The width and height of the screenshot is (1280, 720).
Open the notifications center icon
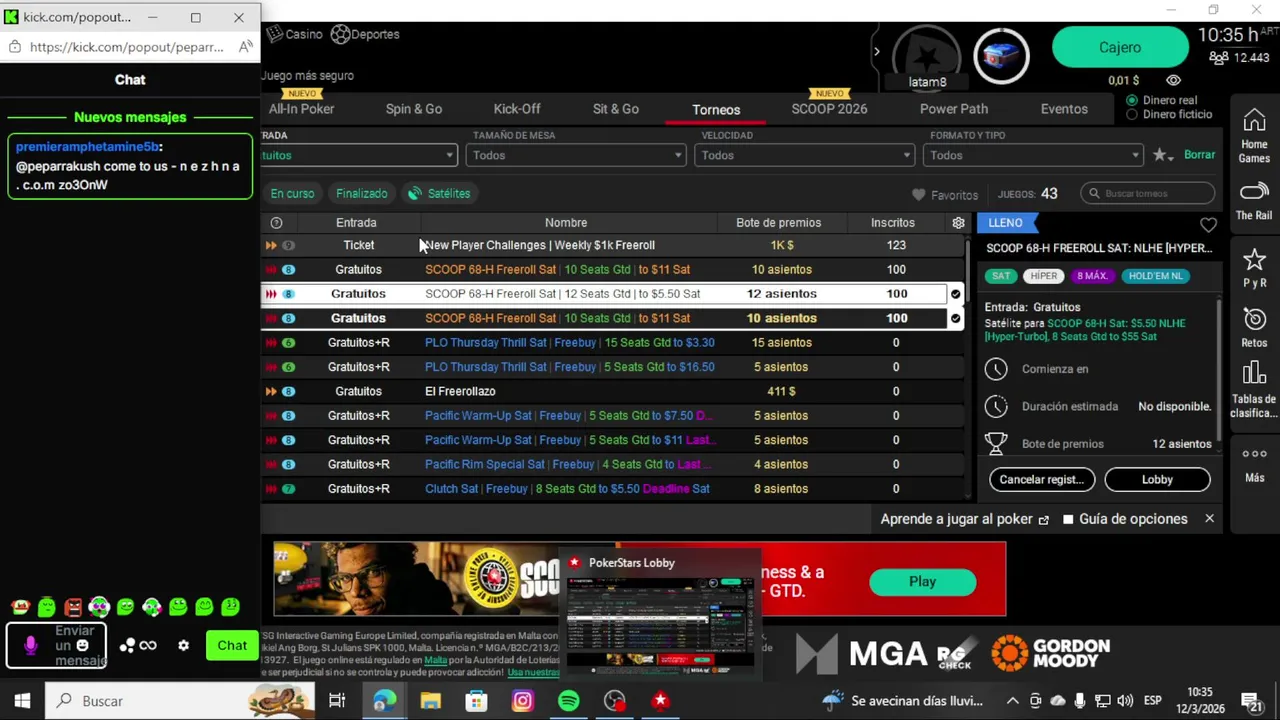[x=1251, y=702]
